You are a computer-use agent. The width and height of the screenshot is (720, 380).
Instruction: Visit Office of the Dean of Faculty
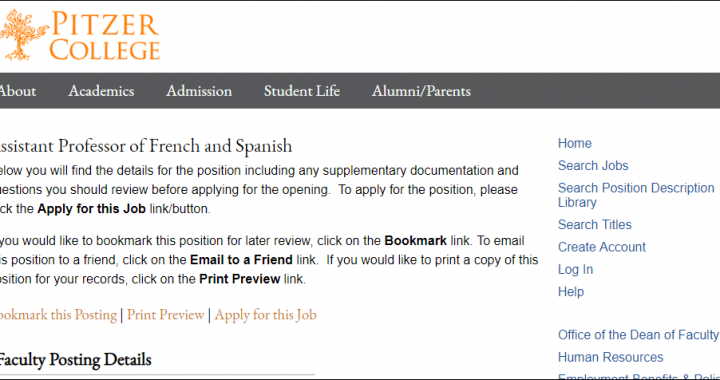pos(638,335)
